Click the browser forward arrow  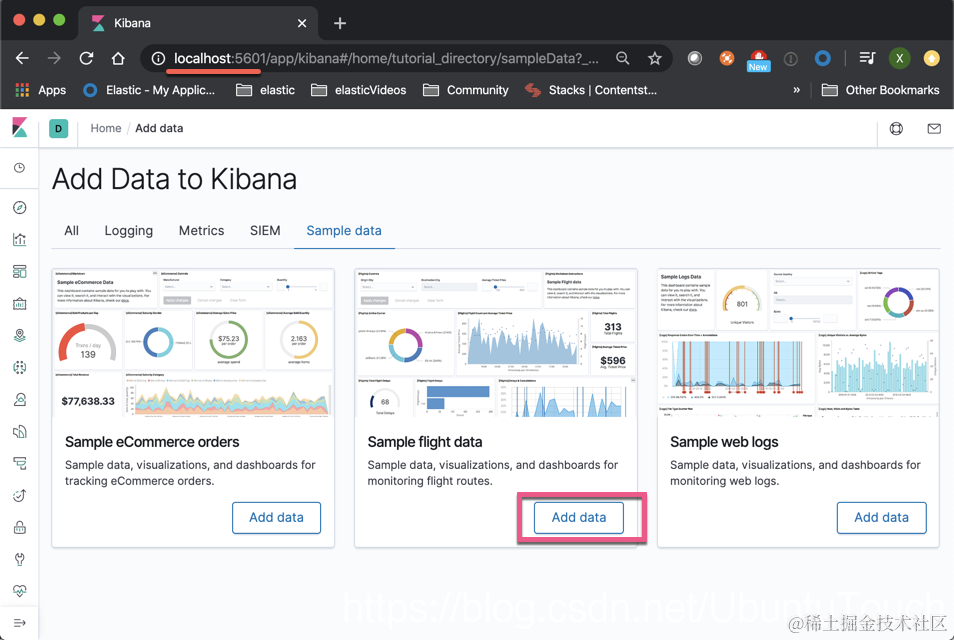pos(54,58)
